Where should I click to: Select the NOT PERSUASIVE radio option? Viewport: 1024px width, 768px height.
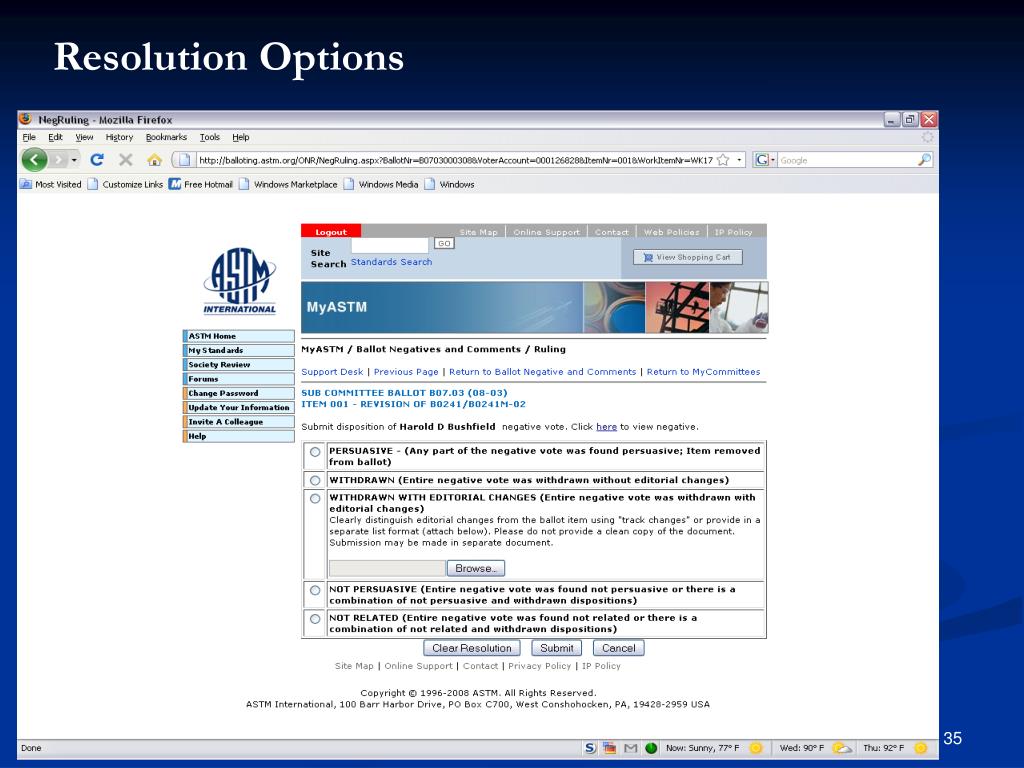[315, 590]
